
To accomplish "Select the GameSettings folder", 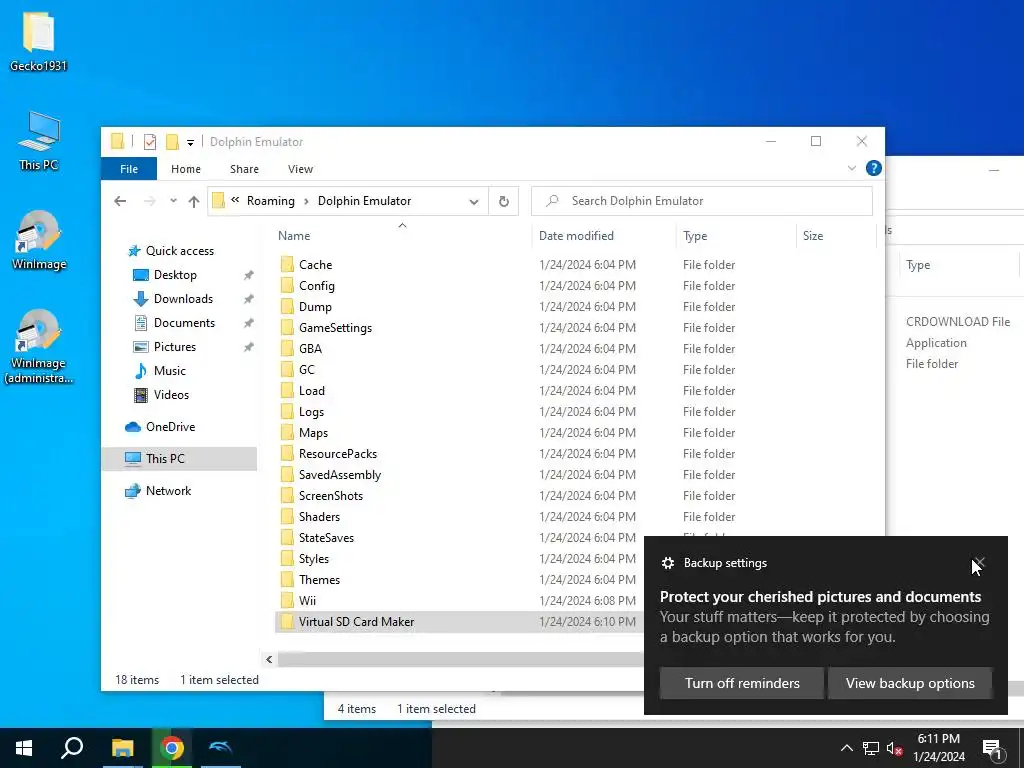I will pyautogui.click(x=335, y=328).
